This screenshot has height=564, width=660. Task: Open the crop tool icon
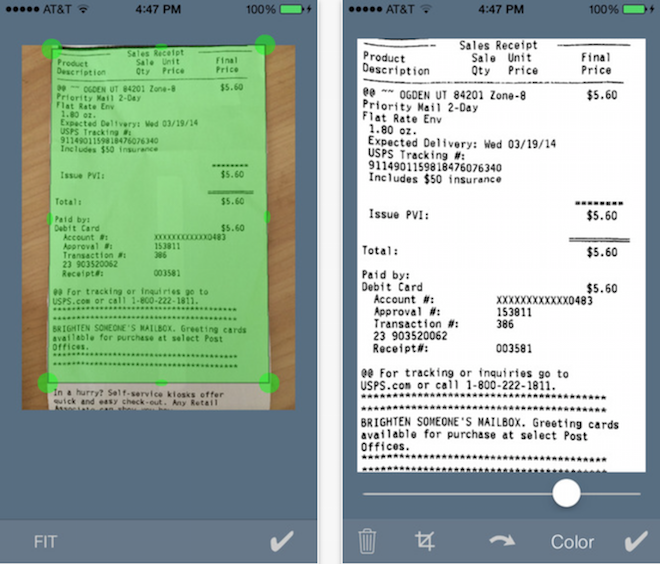pyautogui.click(x=425, y=541)
